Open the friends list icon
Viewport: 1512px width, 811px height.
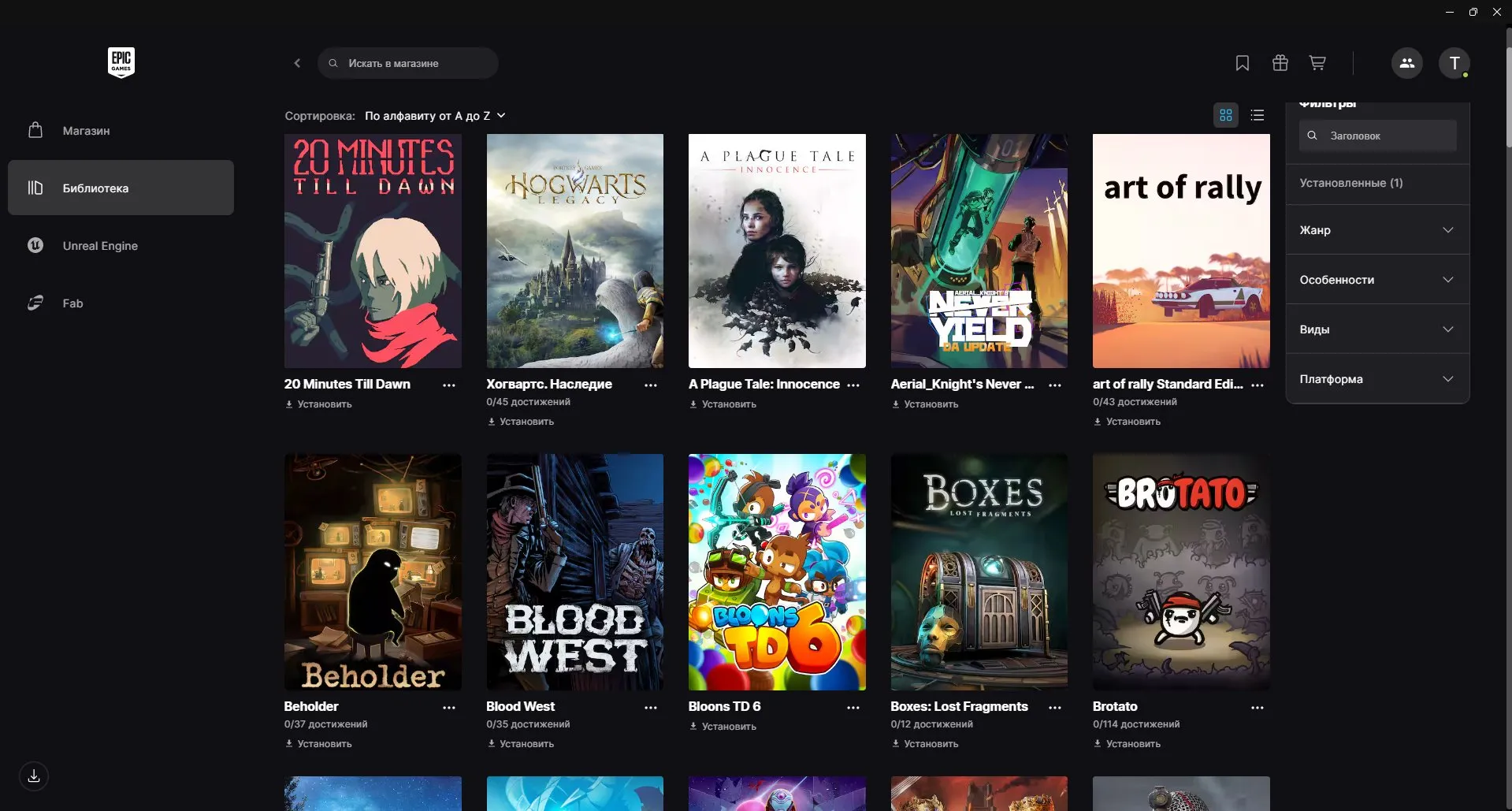coord(1406,63)
